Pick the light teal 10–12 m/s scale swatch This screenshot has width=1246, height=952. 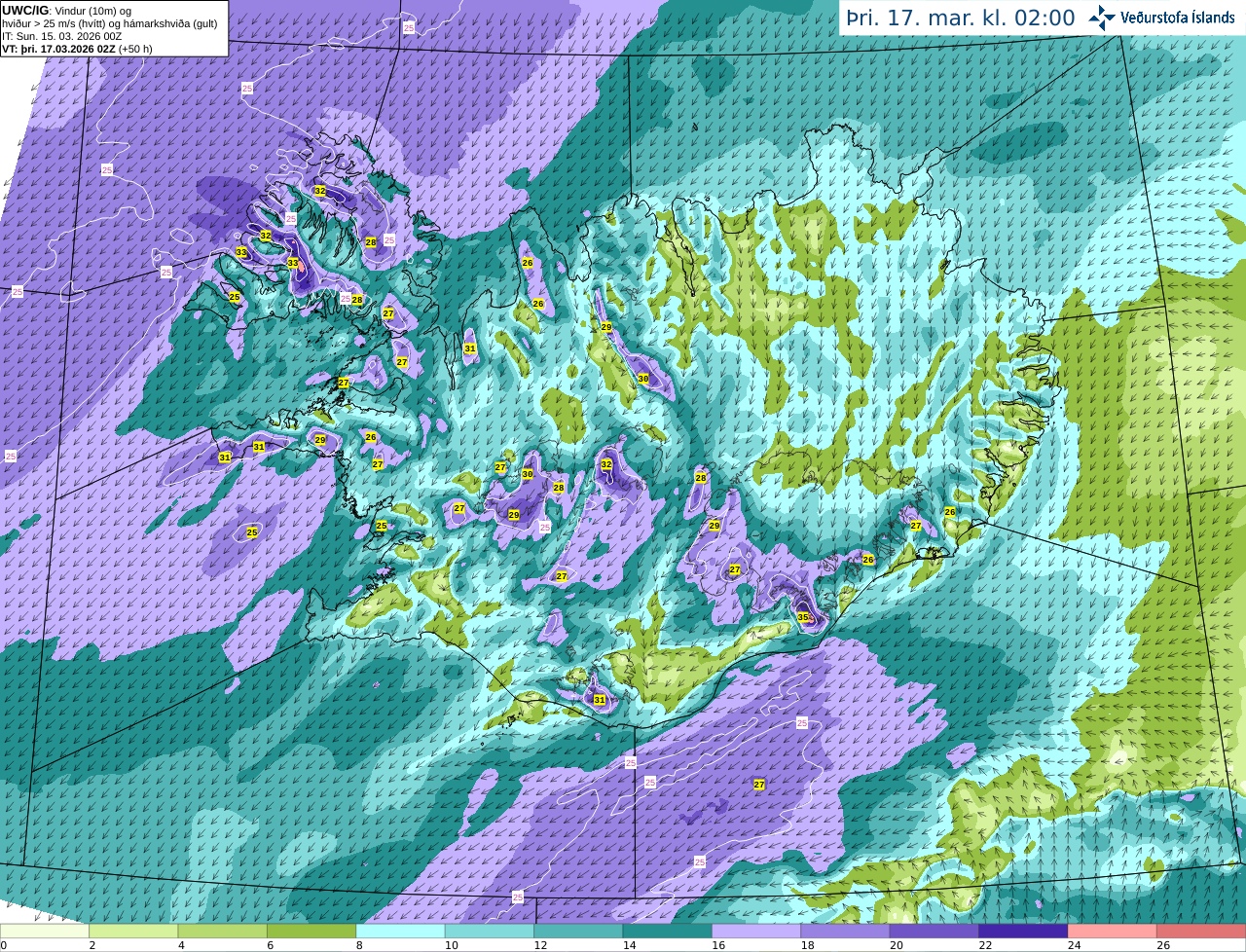(x=490, y=931)
